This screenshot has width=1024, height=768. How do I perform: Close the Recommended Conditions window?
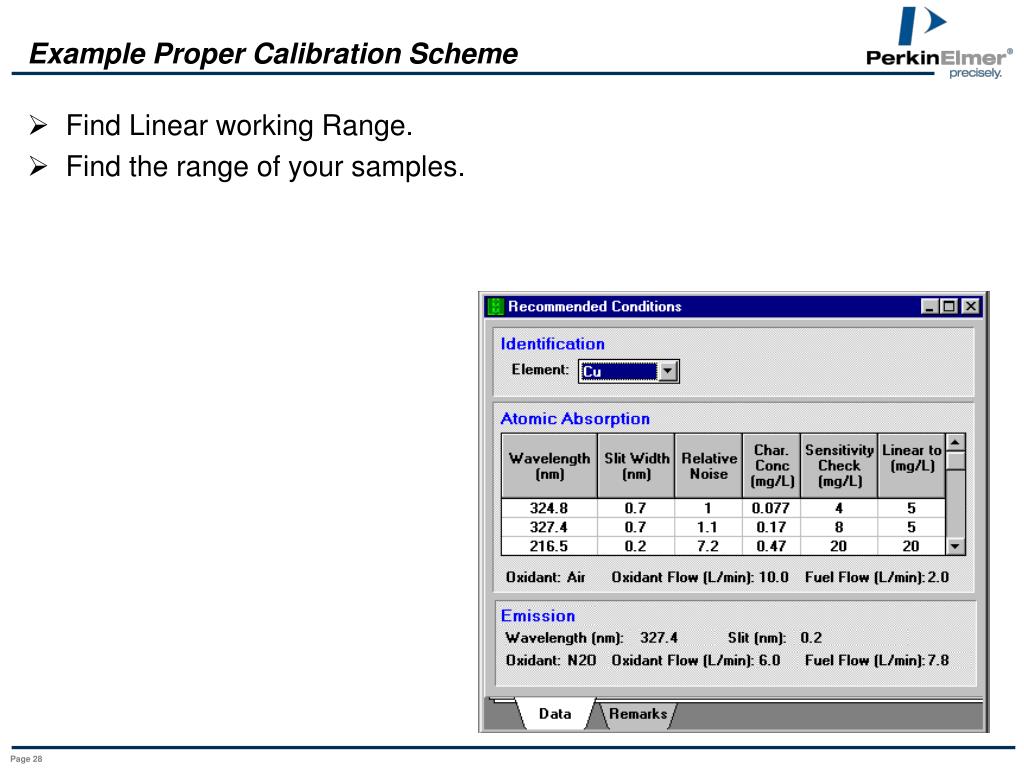[x=970, y=306]
